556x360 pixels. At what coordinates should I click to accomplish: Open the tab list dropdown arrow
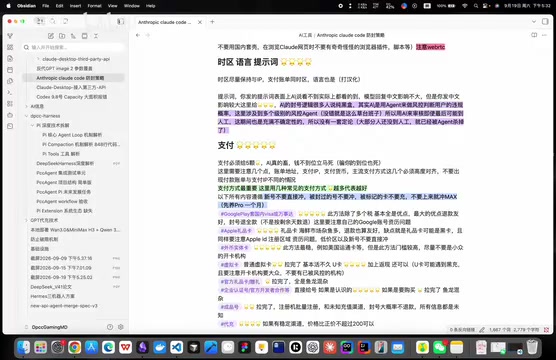click(534, 22)
